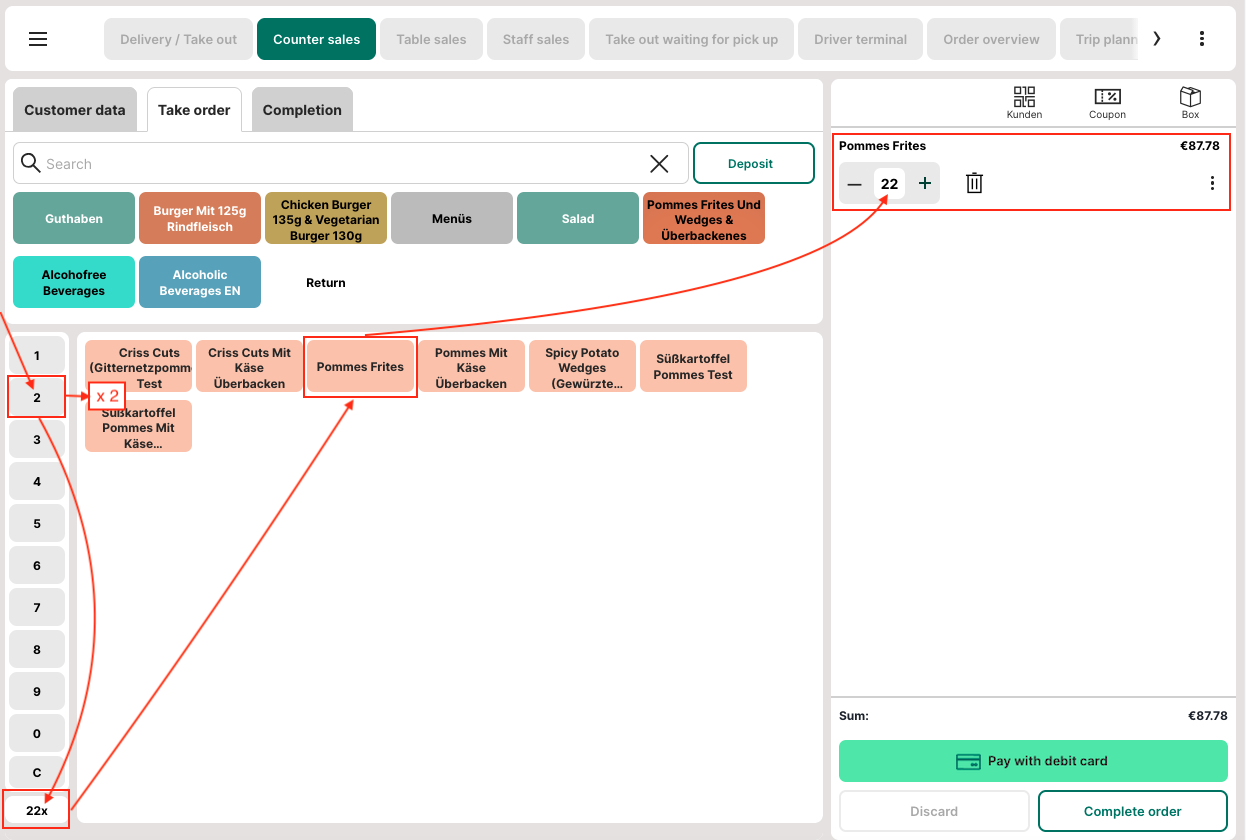Image resolution: width=1246 pixels, height=840 pixels.
Task: Open the Completion tab
Action: [302, 110]
